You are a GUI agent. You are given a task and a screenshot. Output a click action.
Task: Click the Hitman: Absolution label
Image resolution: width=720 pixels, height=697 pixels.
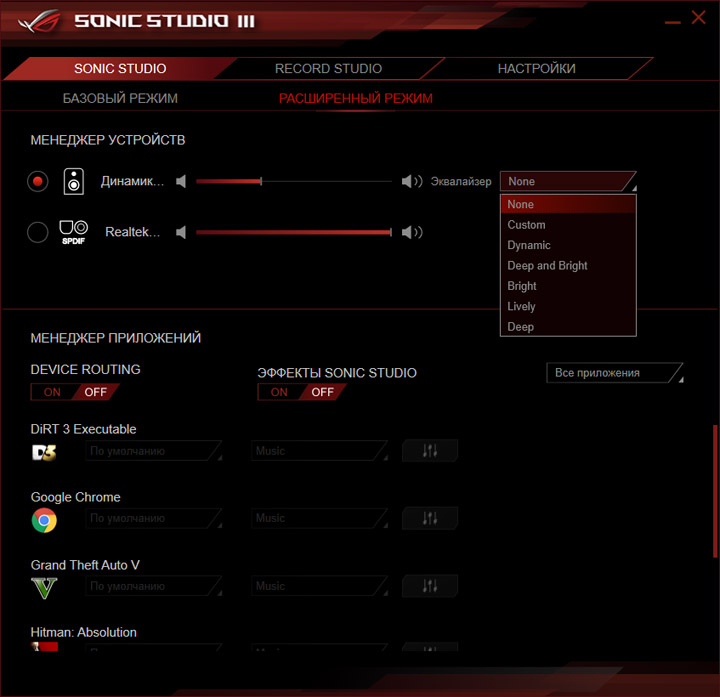coord(84,632)
